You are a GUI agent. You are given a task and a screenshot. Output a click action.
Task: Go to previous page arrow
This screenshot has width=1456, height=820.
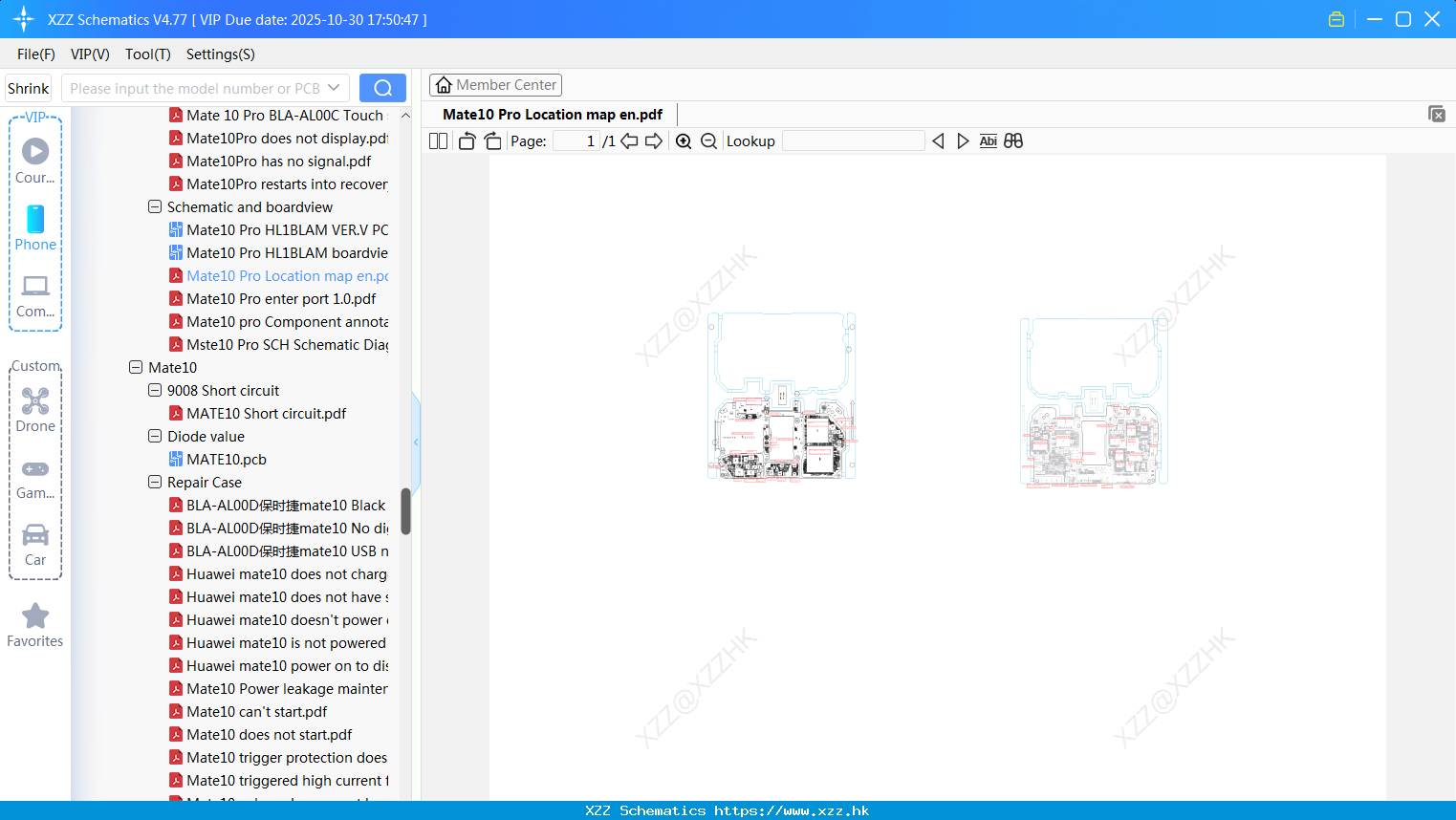[629, 140]
